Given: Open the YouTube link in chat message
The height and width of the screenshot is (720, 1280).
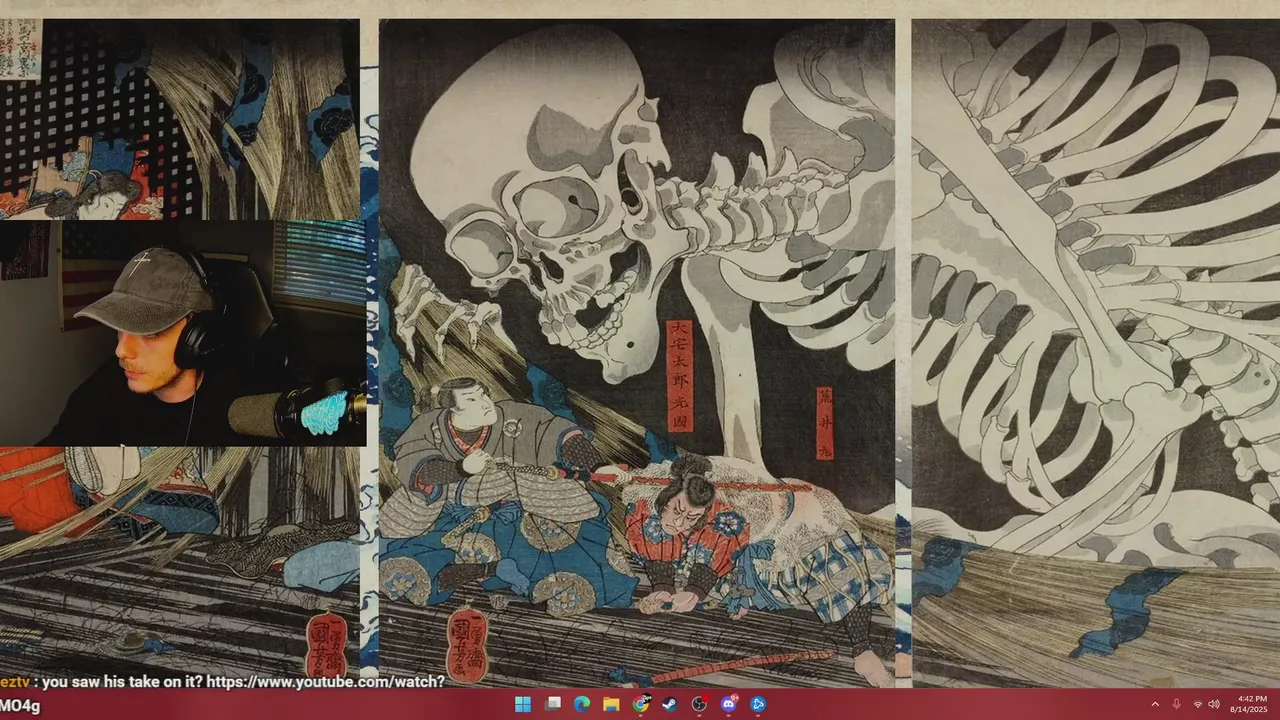Looking at the screenshot, I should click(x=325, y=682).
